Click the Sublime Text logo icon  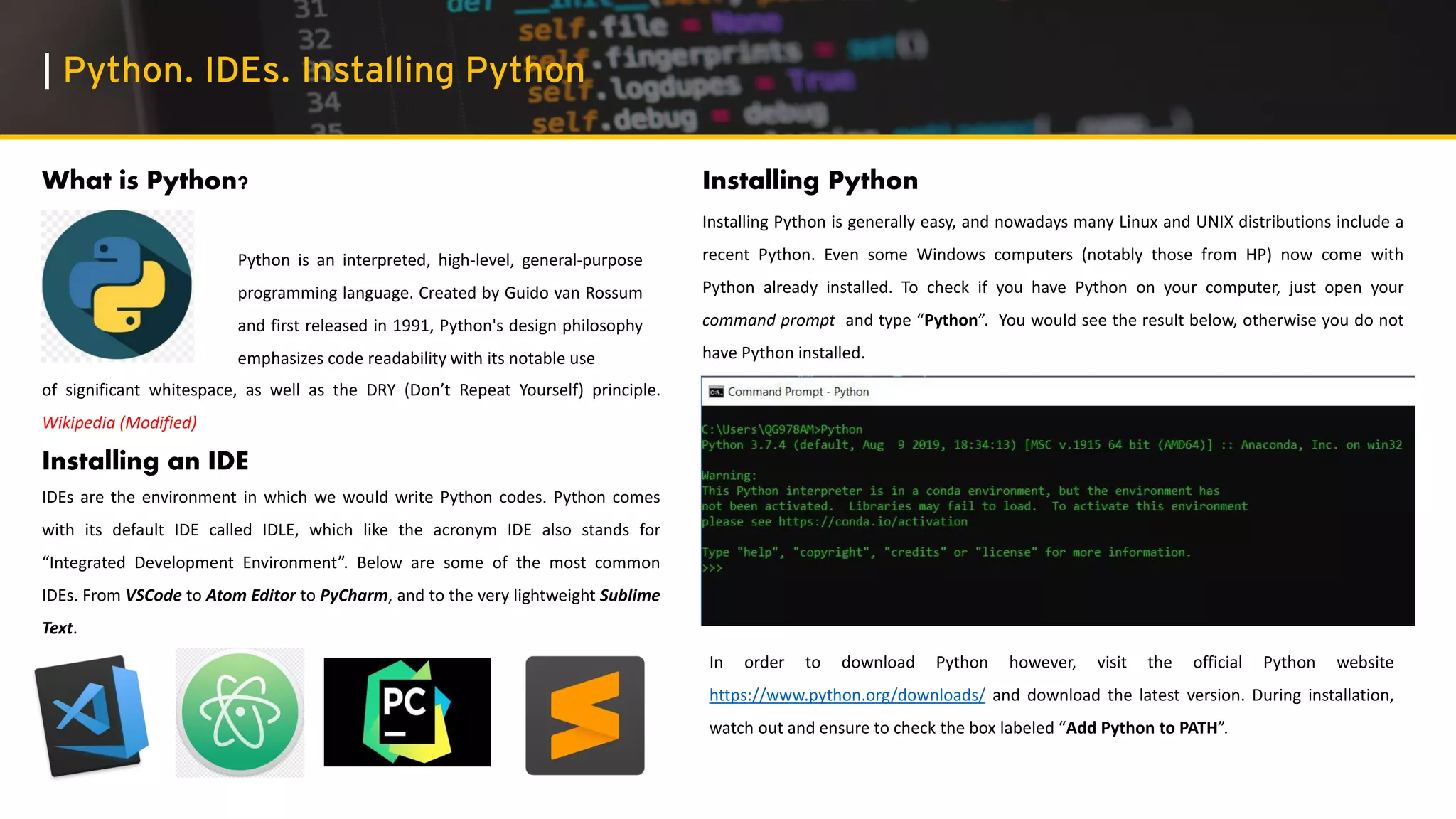pos(585,715)
